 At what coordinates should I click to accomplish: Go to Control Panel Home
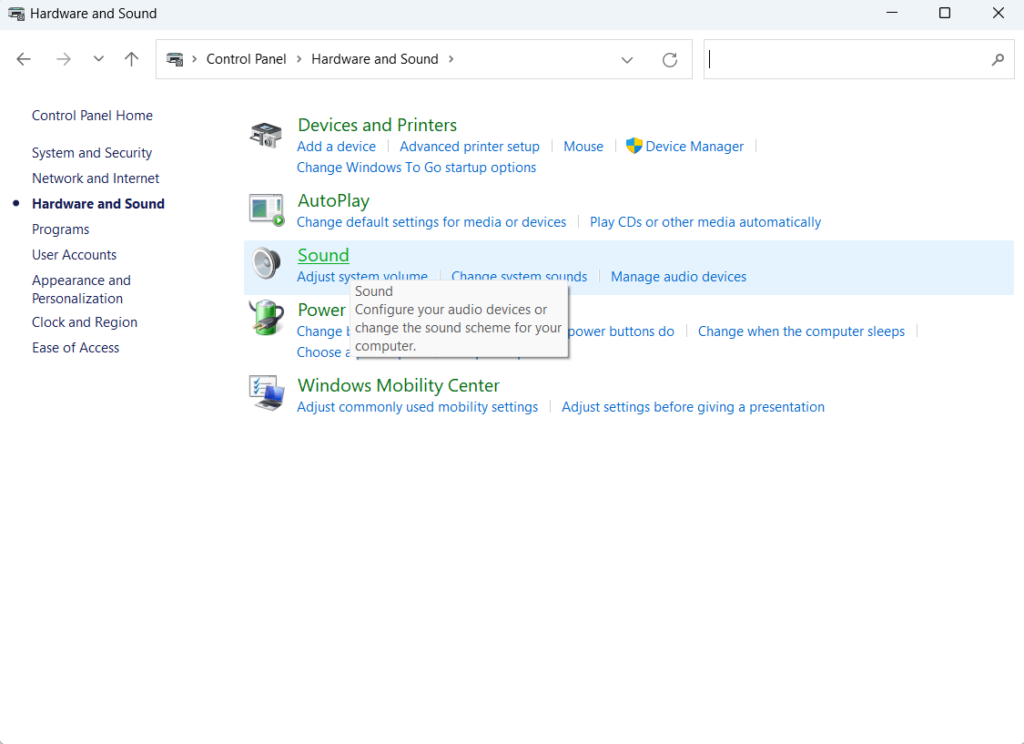pyautogui.click(x=92, y=115)
